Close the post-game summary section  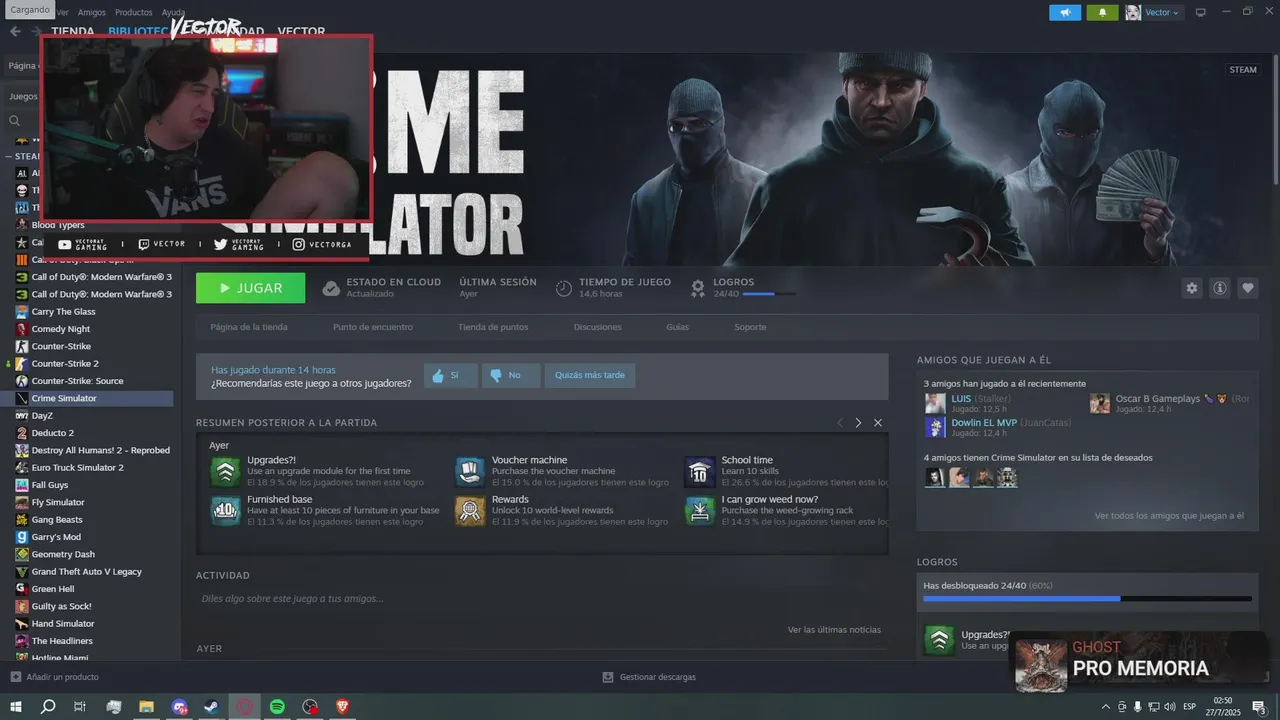[878, 423]
